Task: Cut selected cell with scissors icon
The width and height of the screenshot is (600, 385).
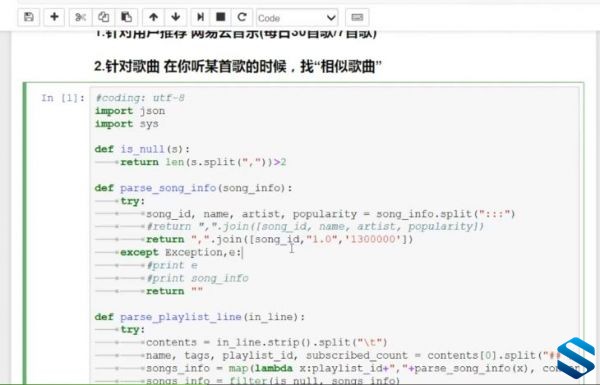Action: pos(80,18)
